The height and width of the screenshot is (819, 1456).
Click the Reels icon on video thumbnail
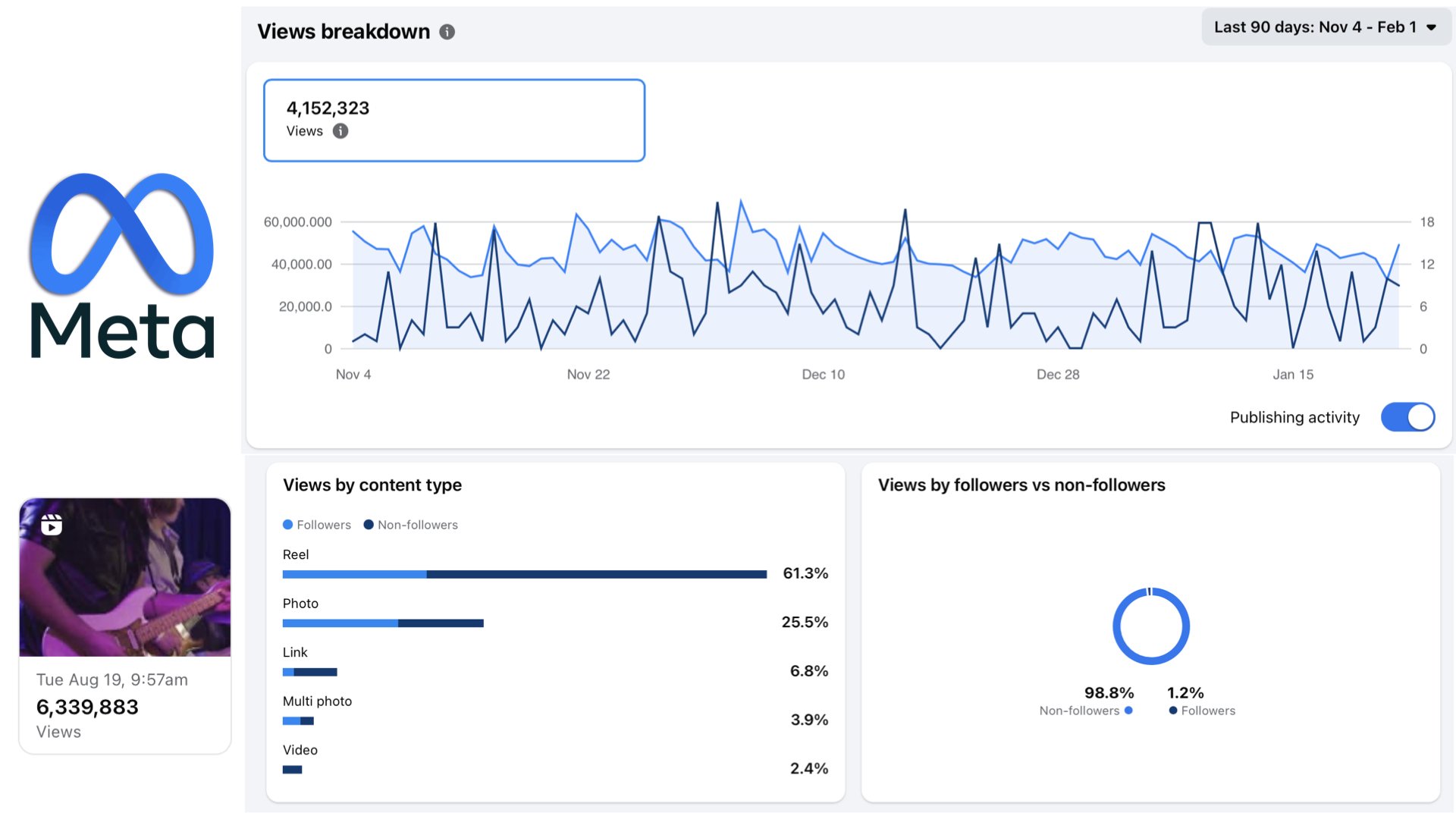52,524
